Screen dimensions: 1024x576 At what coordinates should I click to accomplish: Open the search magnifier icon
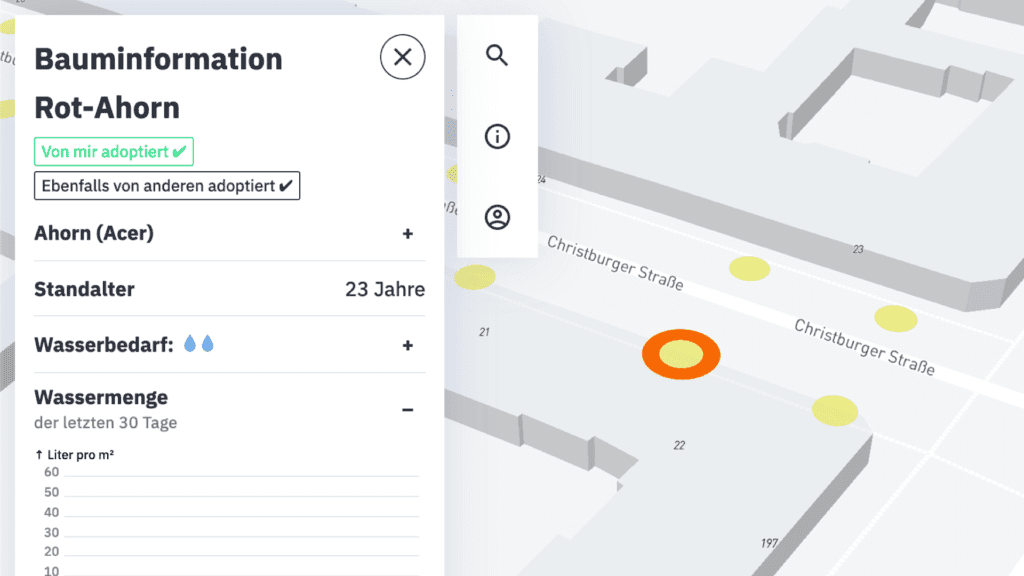click(x=497, y=56)
